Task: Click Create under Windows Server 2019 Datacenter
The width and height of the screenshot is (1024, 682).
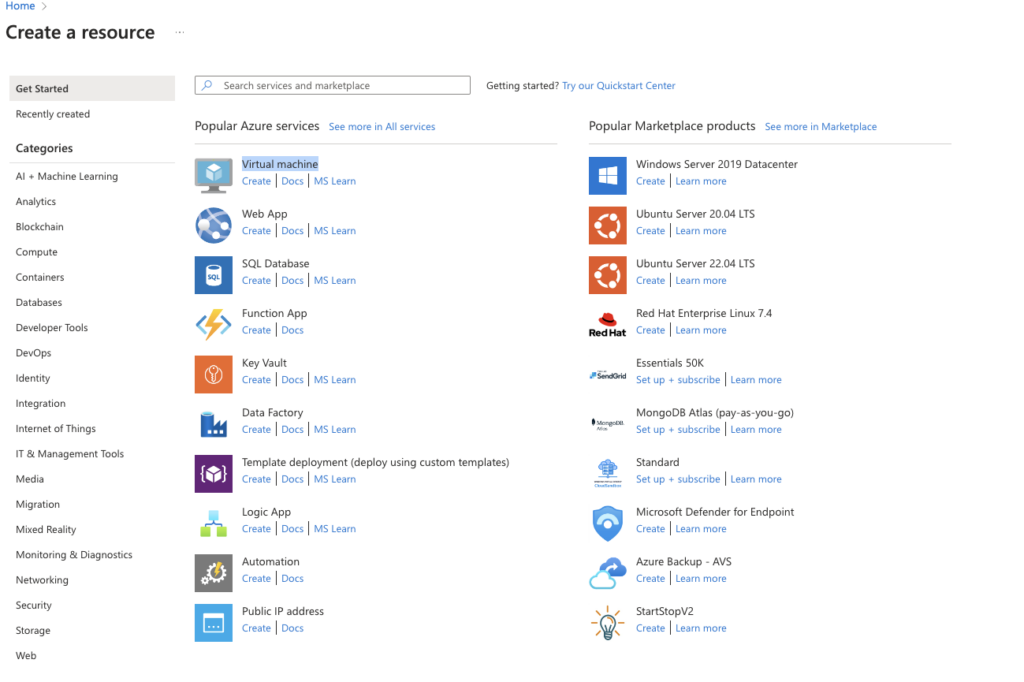Action: [650, 181]
